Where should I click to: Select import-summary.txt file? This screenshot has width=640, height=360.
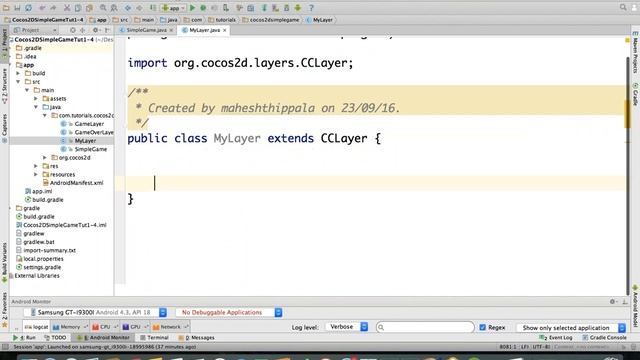49,250
